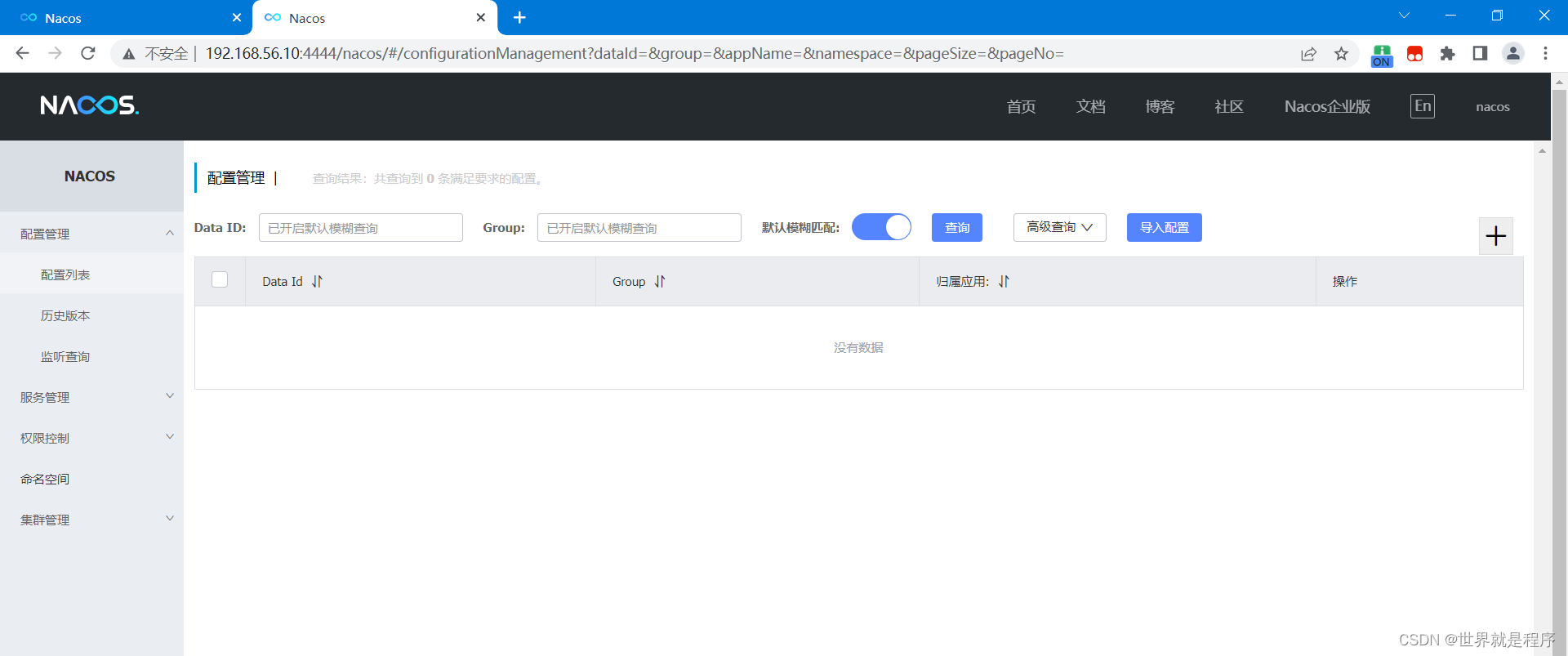Click the green ON extension icon
Image resolution: width=1568 pixels, height=656 pixels.
[x=1382, y=55]
